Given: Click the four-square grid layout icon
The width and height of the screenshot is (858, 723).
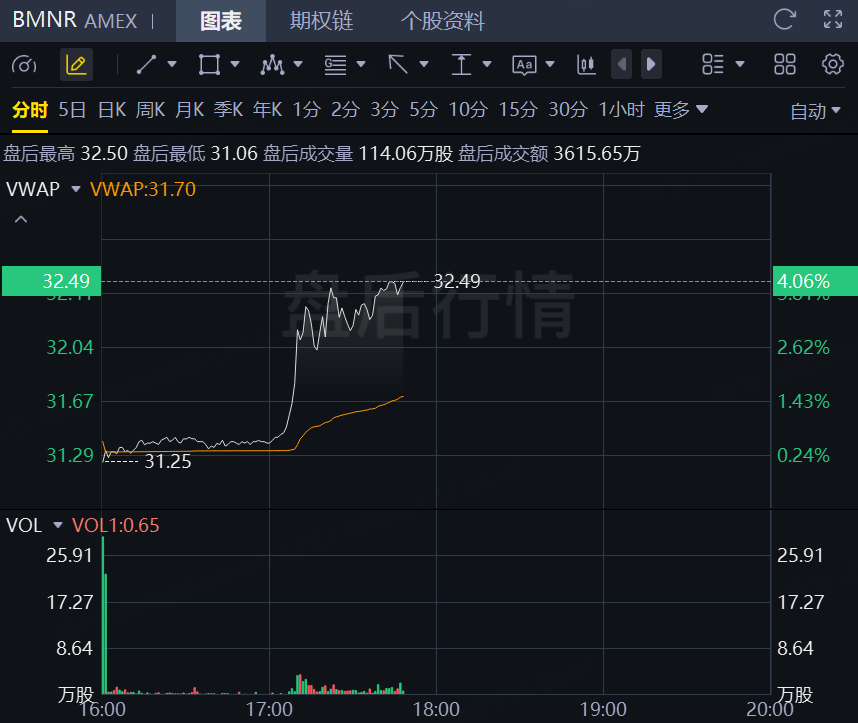Looking at the screenshot, I should (x=785, y=65).
